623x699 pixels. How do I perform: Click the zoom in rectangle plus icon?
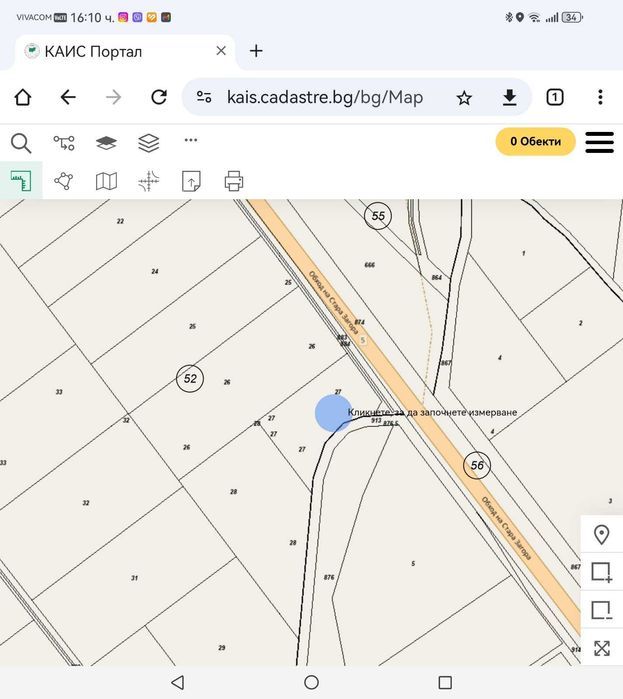(x=602, y=572)
